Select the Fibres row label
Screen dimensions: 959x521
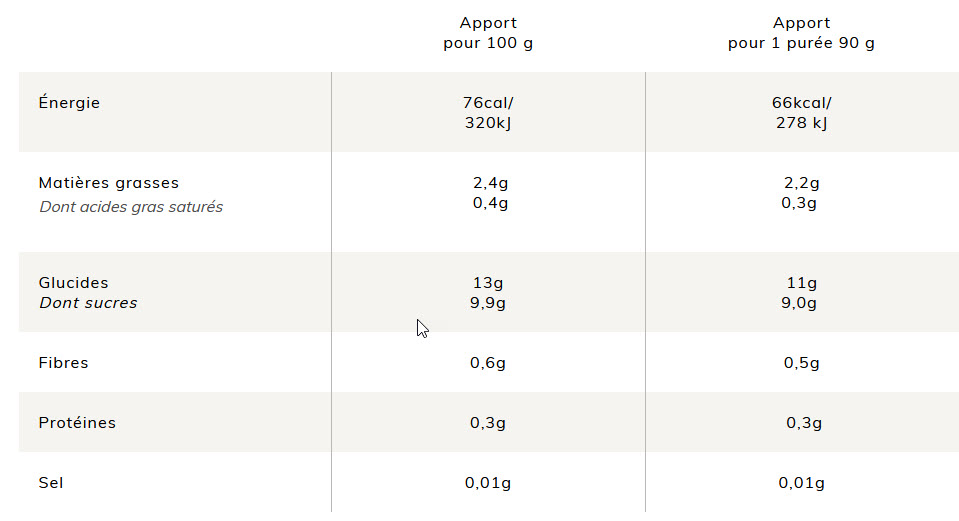coord(64,363)
